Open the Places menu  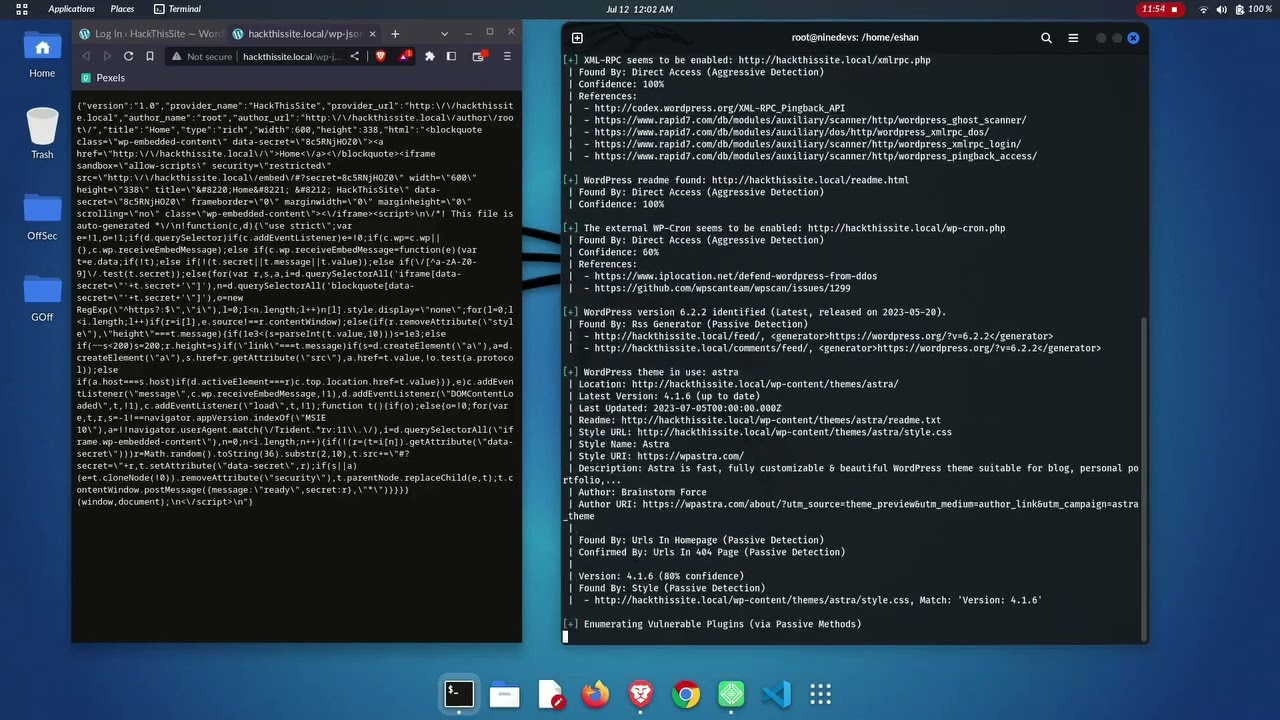(x=122, y=9)
